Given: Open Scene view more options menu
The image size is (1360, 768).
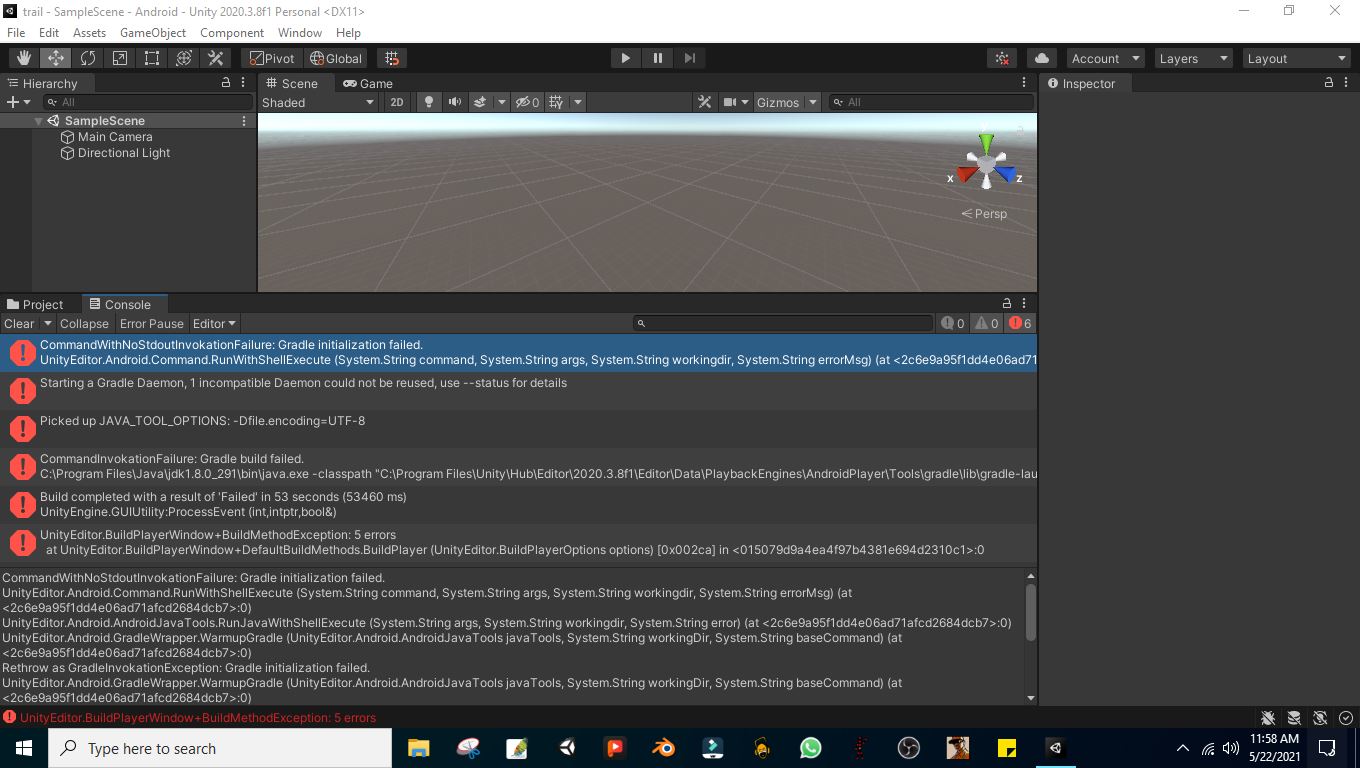Looking at the screenshot, I should tap(1024, 83).
